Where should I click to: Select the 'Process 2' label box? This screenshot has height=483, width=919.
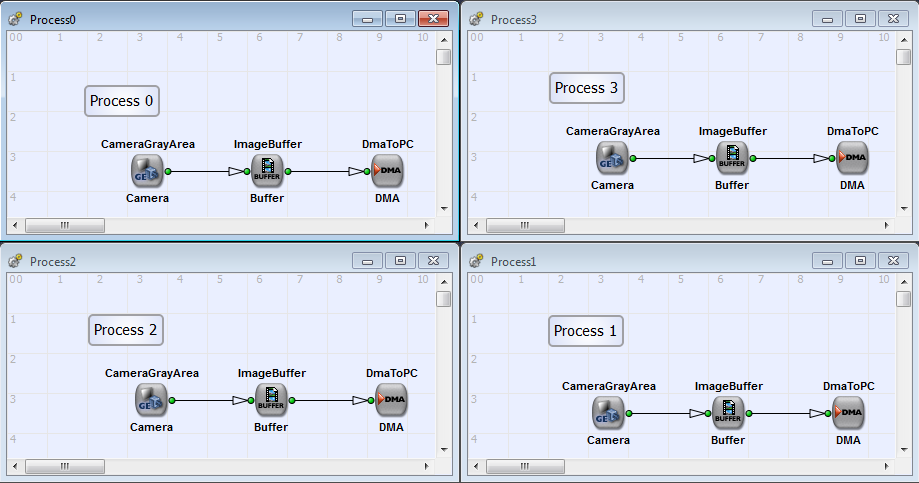point(125,330)
